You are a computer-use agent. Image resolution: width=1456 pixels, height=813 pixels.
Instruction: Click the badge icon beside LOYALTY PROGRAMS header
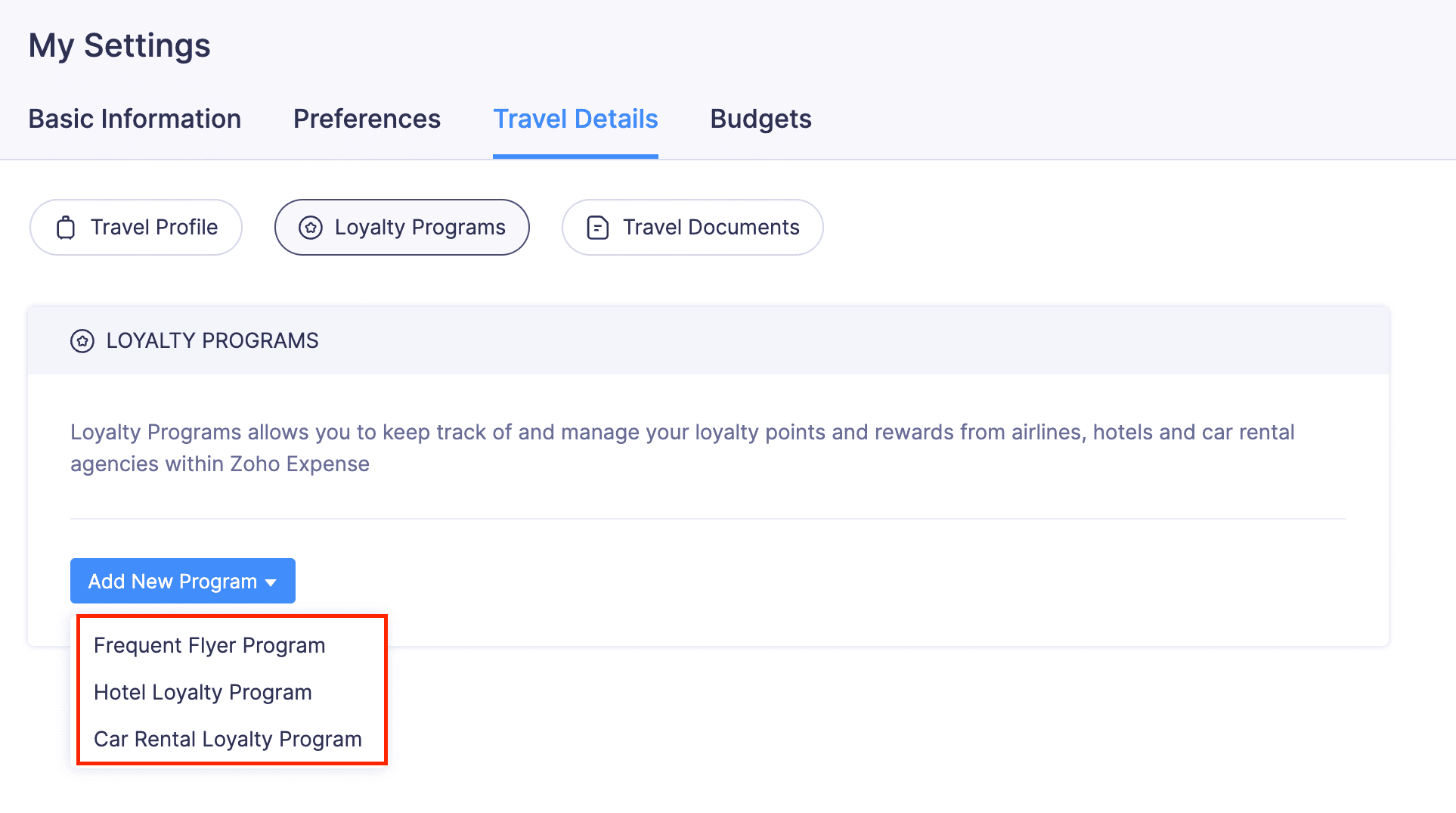coord(82,340)
